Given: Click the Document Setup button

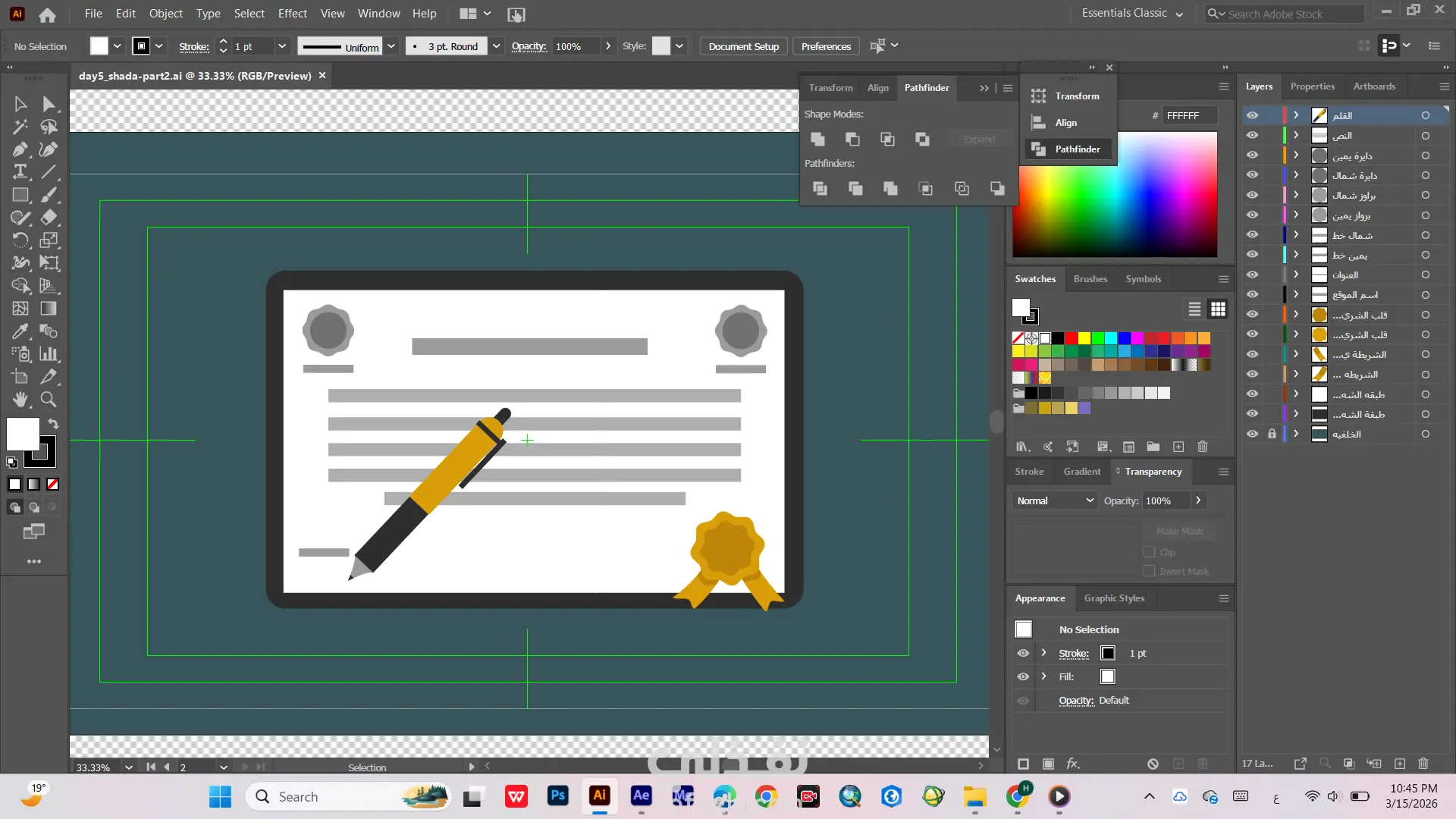Looking at the screenshot, I should (743, 46).
